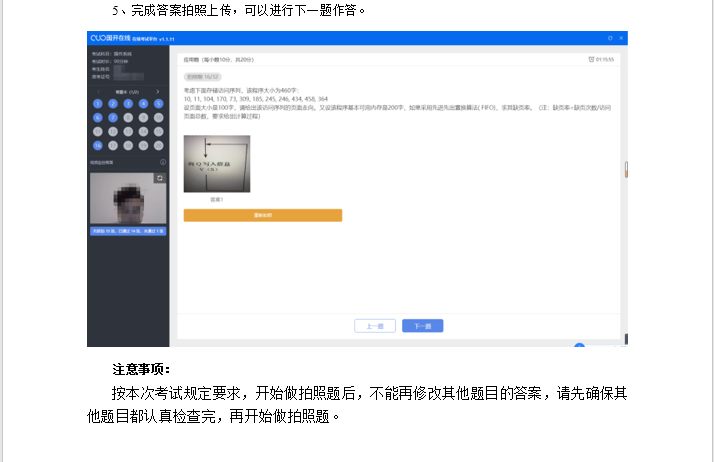This screenshot has width=714, height=462.
Task: Click the alarm clock countdown timer icon
Action: pos(592,59)
